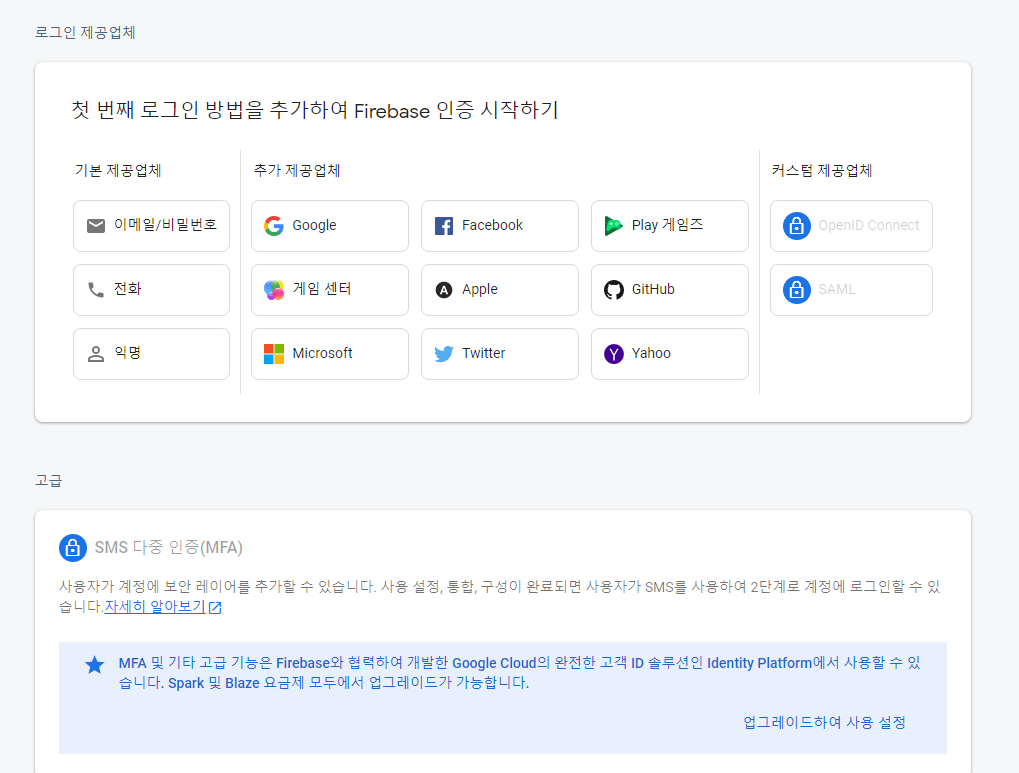Click the external link icon after 자세히 알아보기
The image size is (1019, 773).
coord(215,607)
